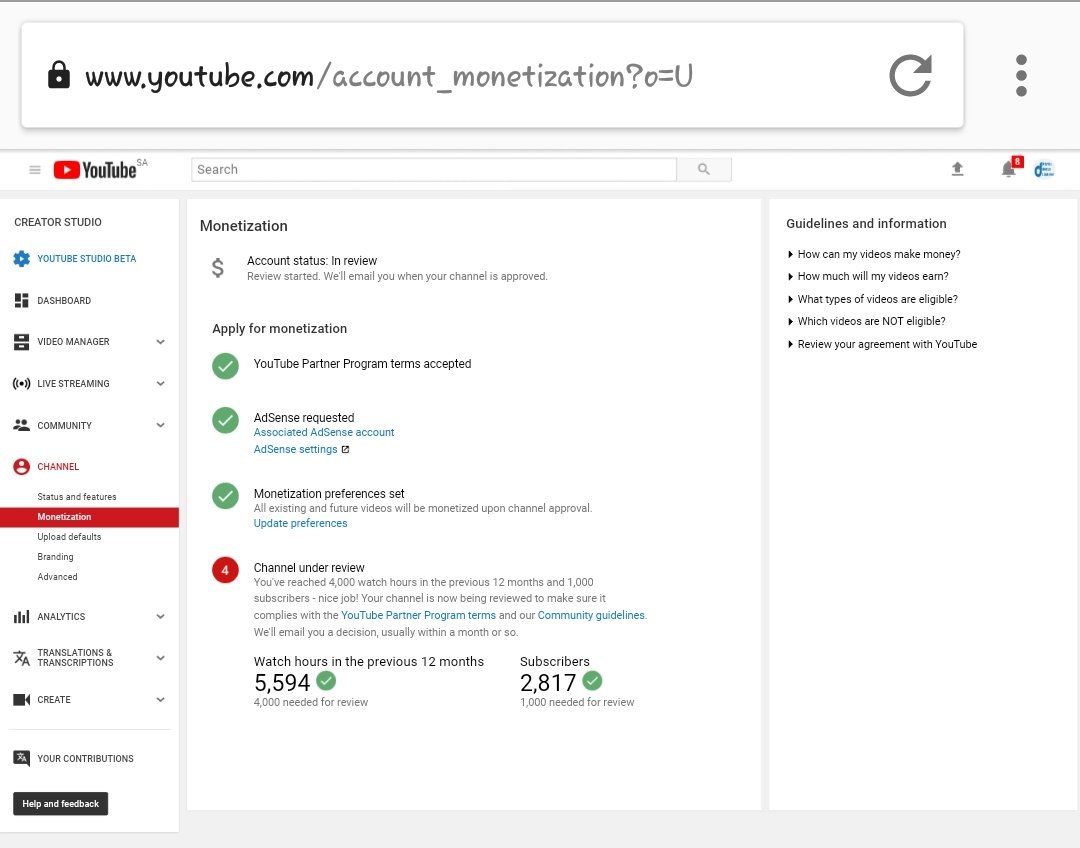This screenshot has width=1080, height=848.
Task: Open YouTube Partner Program terms link
Action: click(418, 615)
